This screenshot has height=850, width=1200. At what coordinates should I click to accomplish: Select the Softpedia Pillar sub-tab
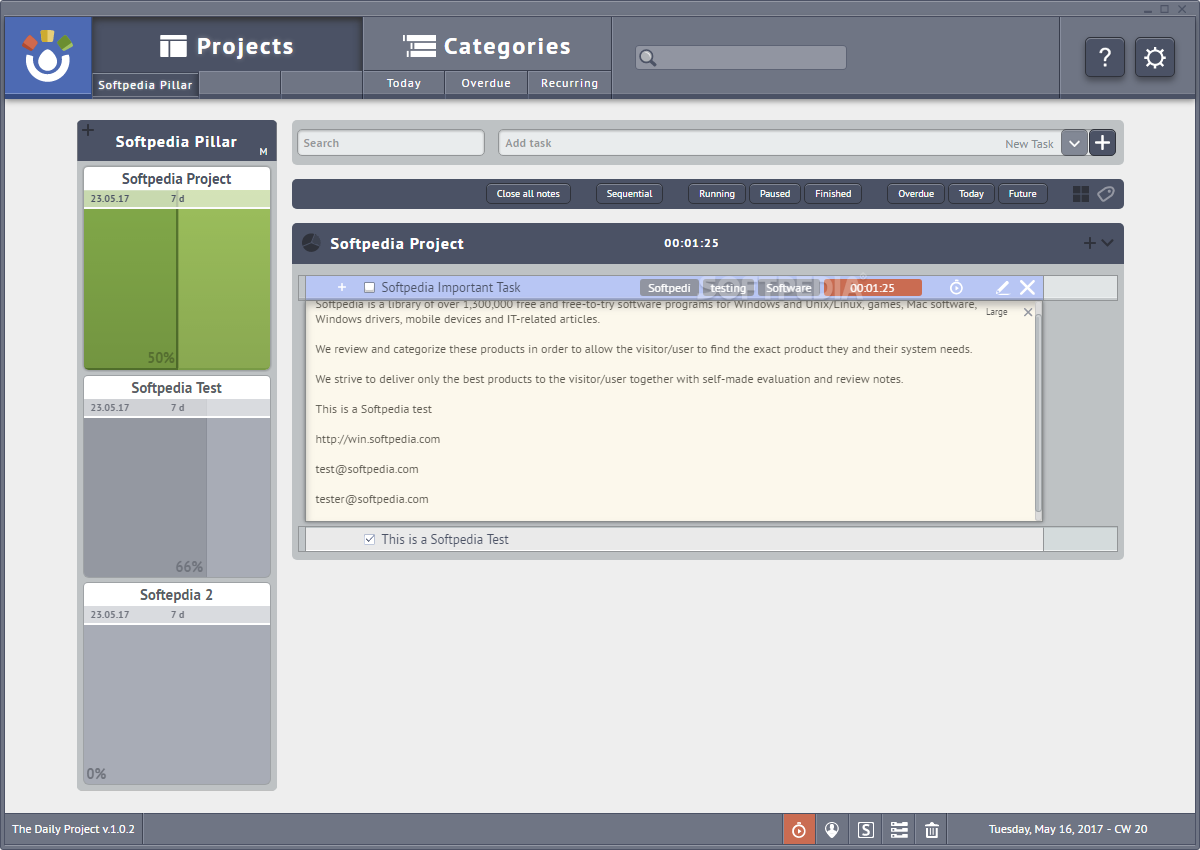(x=145, y=85)
